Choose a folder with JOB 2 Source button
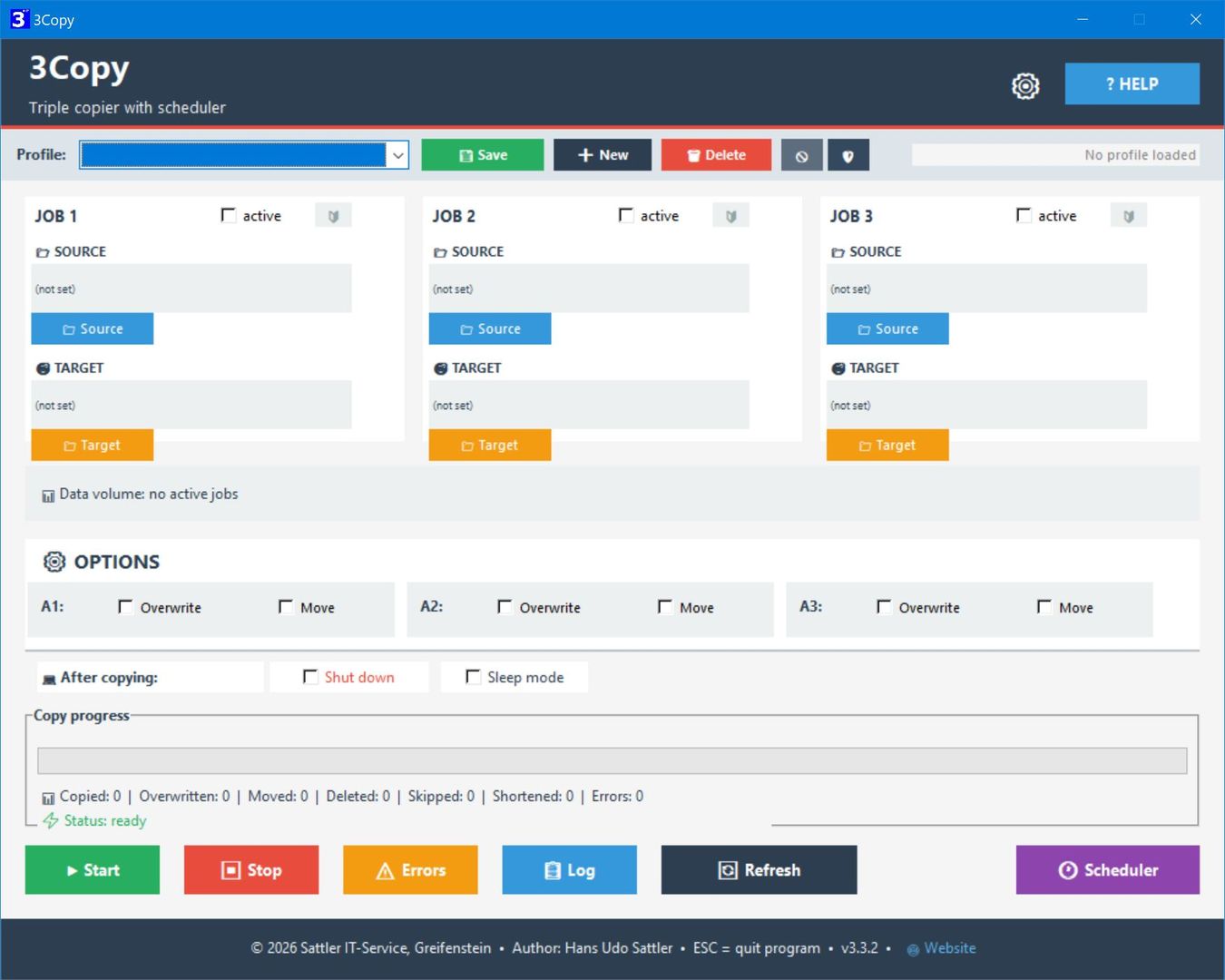 click(490, 328)
